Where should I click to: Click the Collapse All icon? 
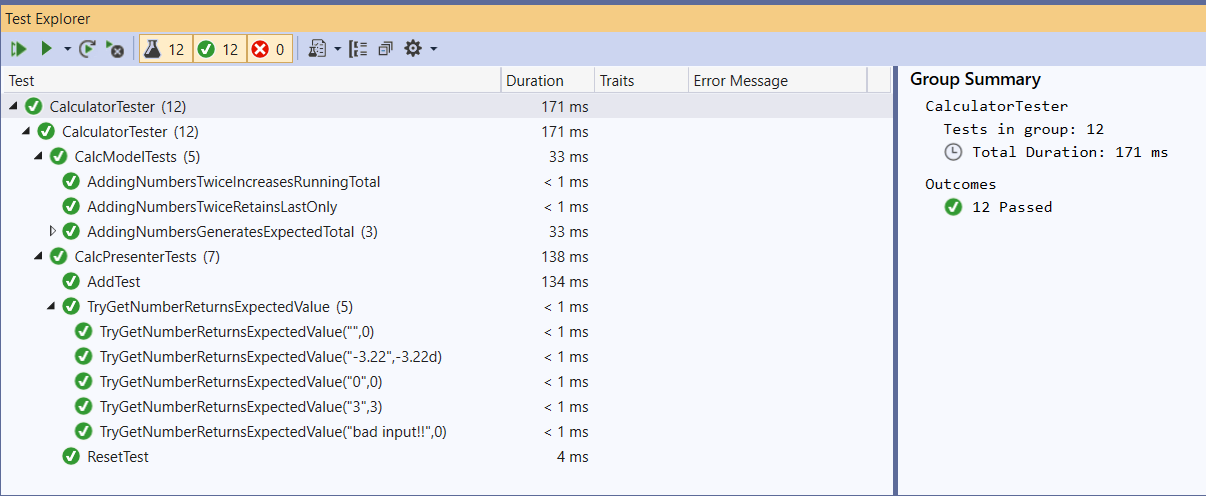(386, 48)
